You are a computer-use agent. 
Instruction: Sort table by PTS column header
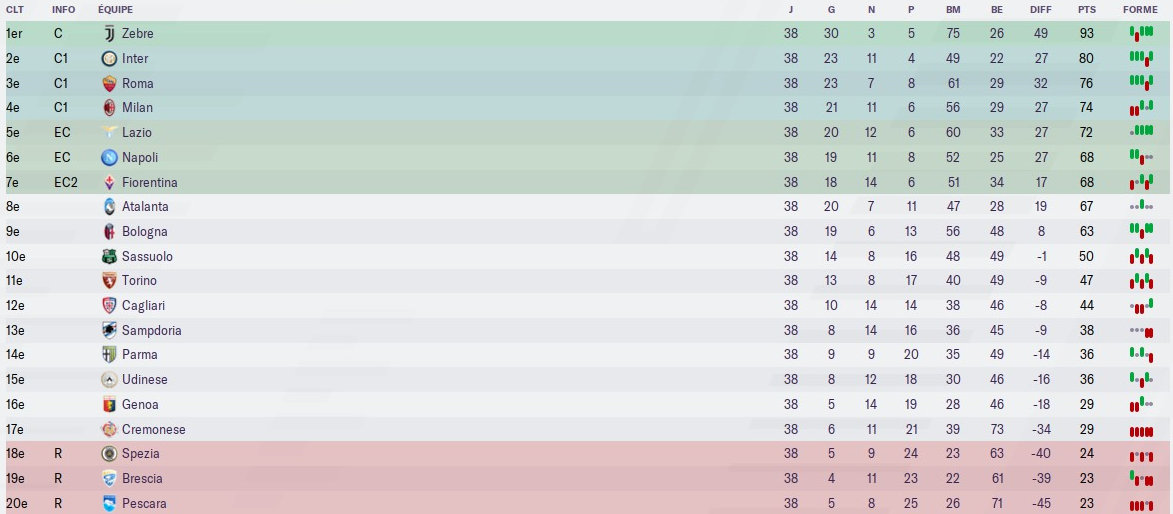(x=1086, y=10)
